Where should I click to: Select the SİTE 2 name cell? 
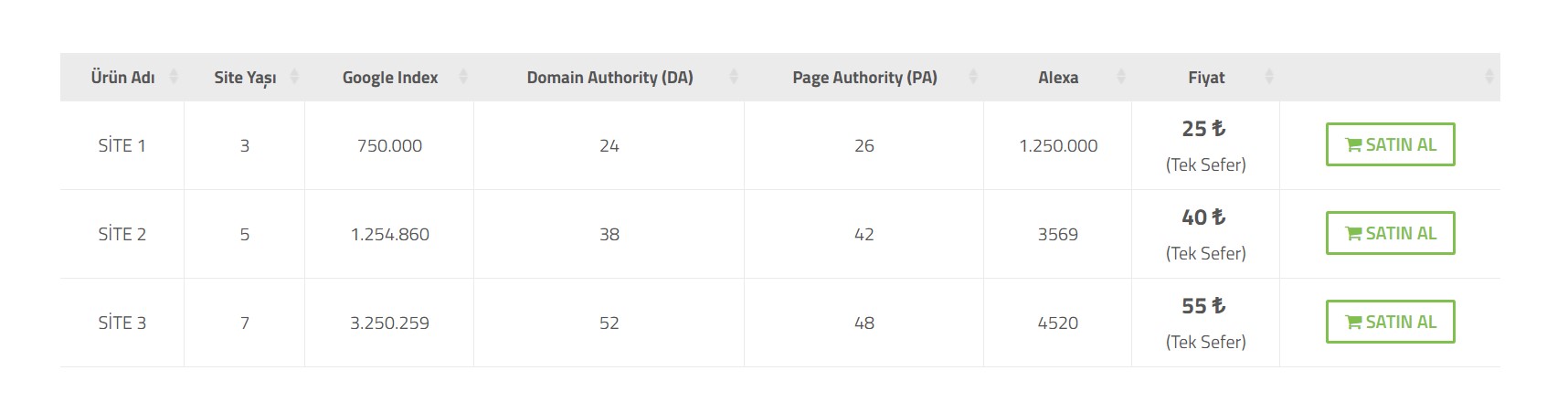[x=122, y=234]
